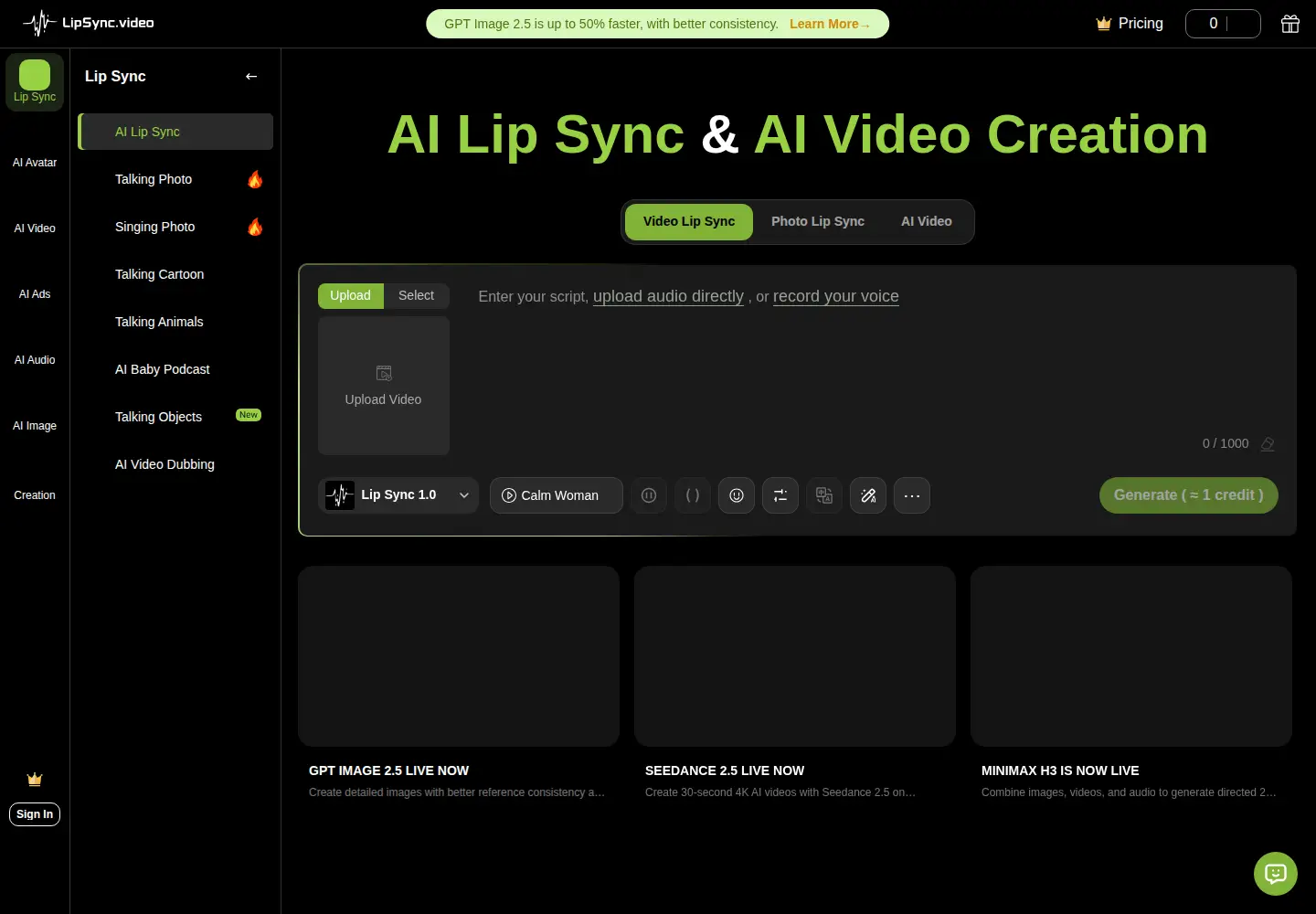
Task: Switch to Upload mode toggle
Action: (350, 296)
